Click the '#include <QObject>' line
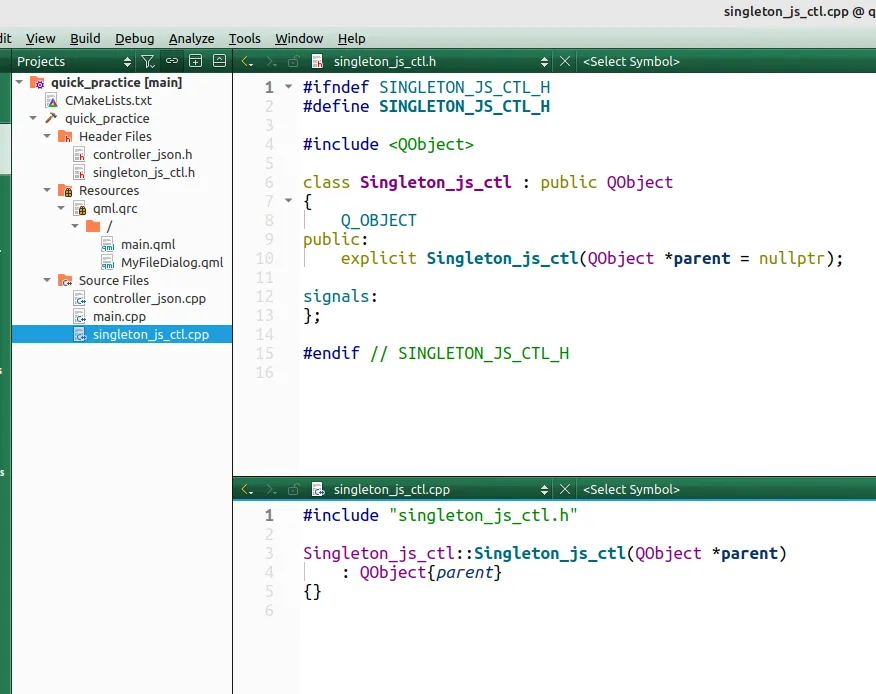This screenshot has width=876, height=694. (388, 144)
